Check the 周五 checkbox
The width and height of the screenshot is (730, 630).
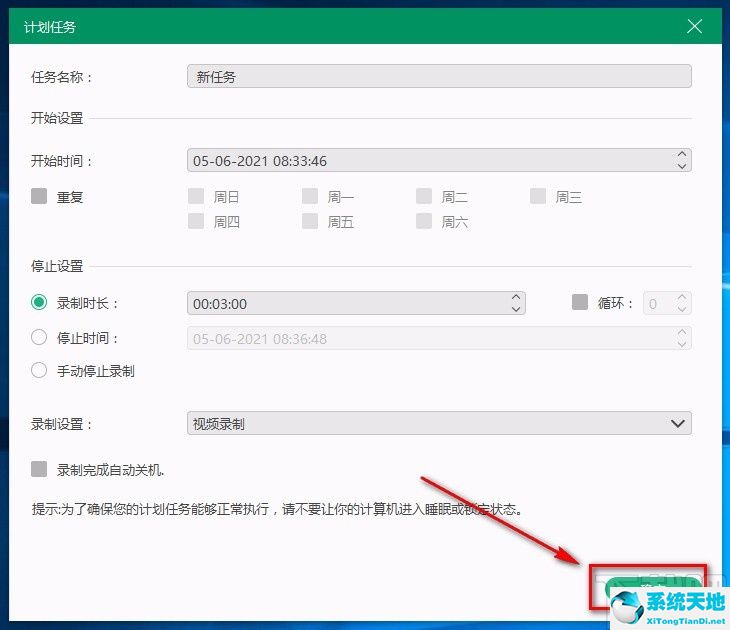310,221
